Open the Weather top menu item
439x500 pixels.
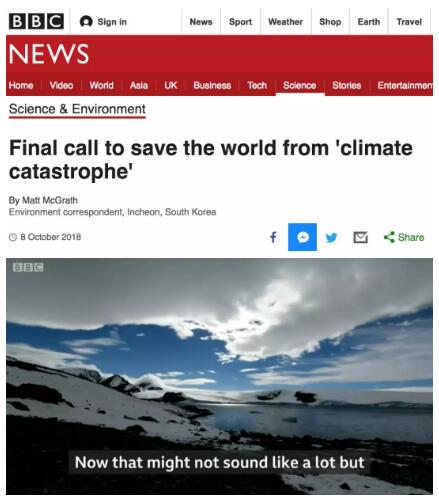point(286,22)
